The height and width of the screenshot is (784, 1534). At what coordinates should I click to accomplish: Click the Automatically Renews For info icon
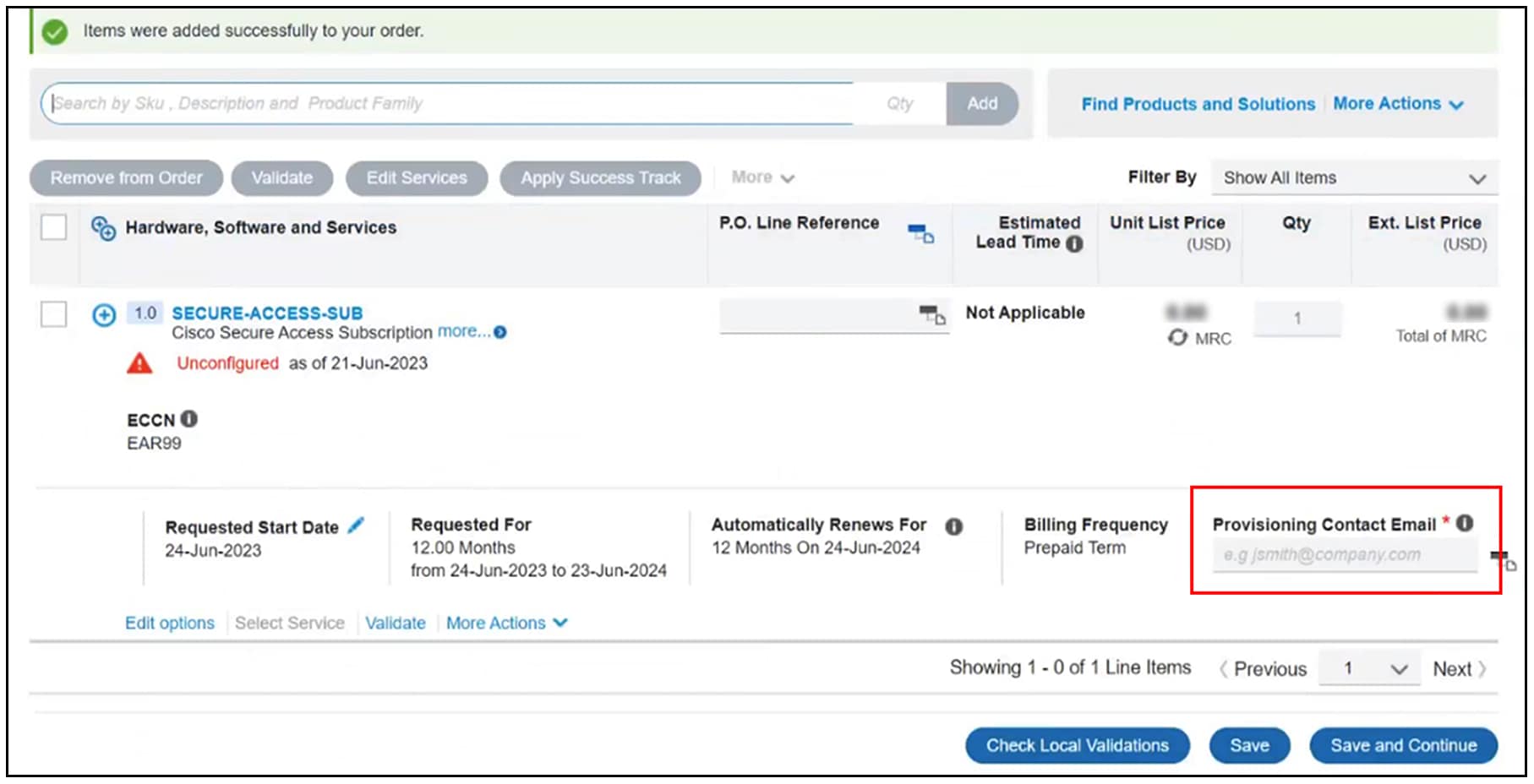pos(953,526)
